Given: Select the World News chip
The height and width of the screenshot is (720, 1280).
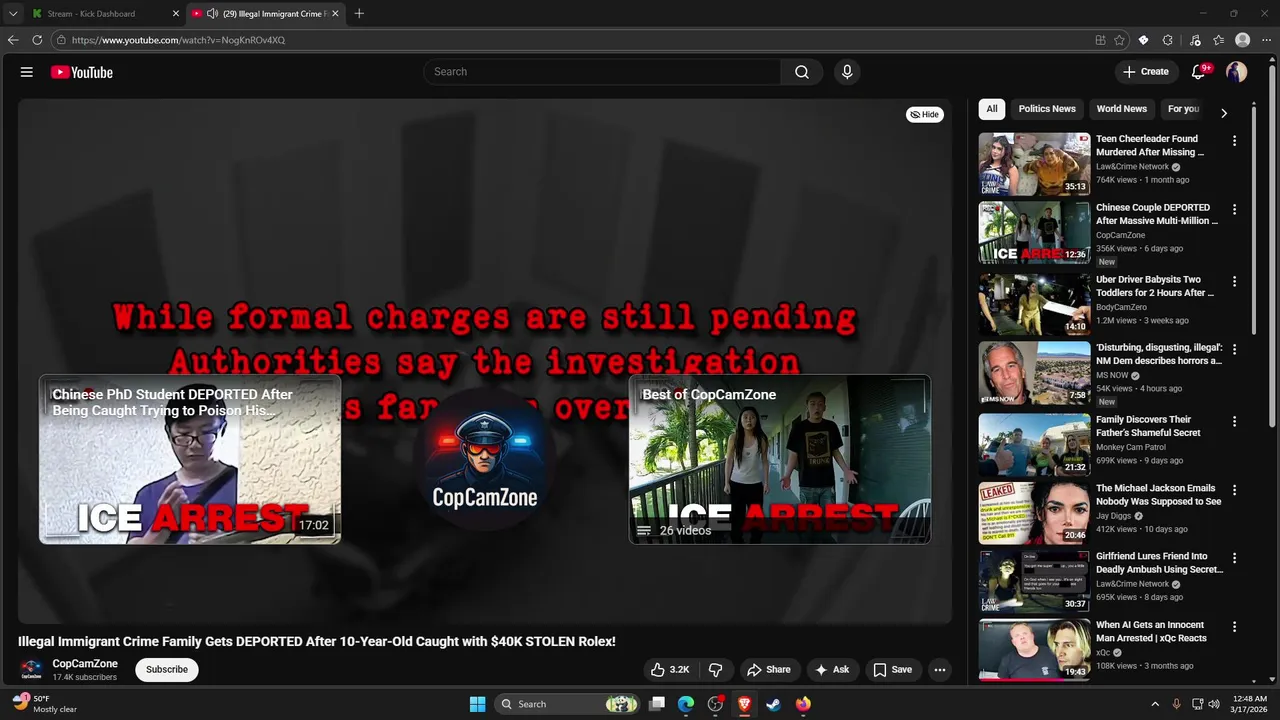Looking at the screenshot, I should pyautogui.click(x=1122, y=109).
